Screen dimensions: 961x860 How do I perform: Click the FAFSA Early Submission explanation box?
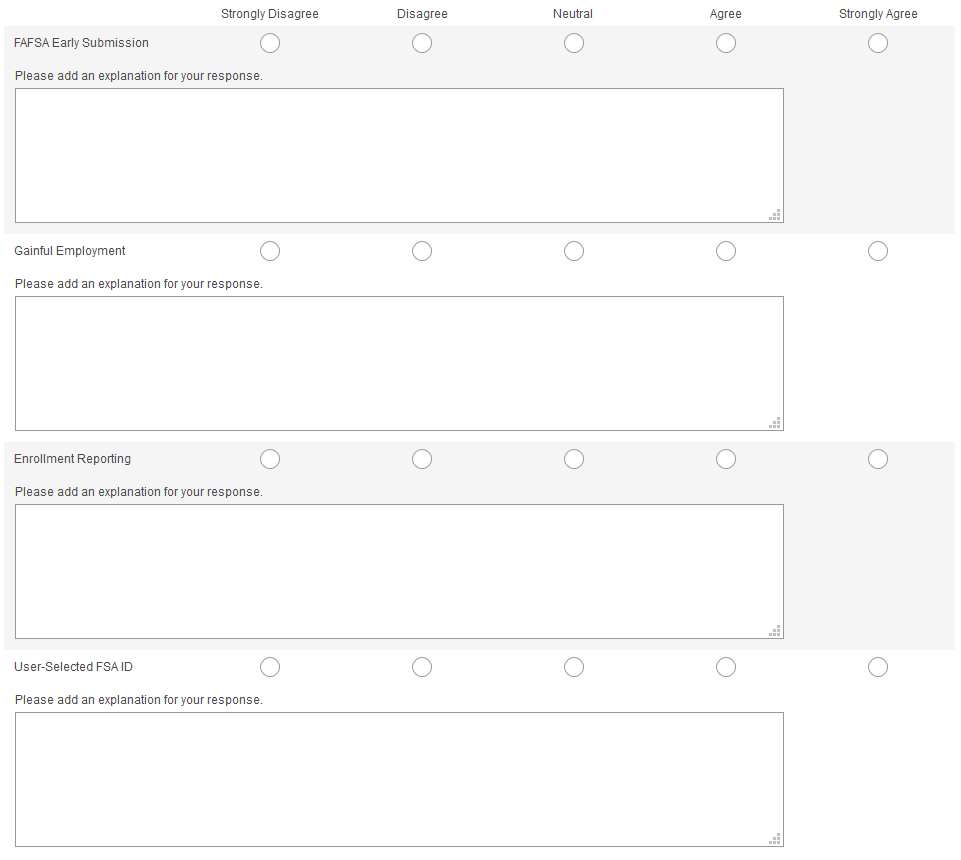(x=399, y=155)
